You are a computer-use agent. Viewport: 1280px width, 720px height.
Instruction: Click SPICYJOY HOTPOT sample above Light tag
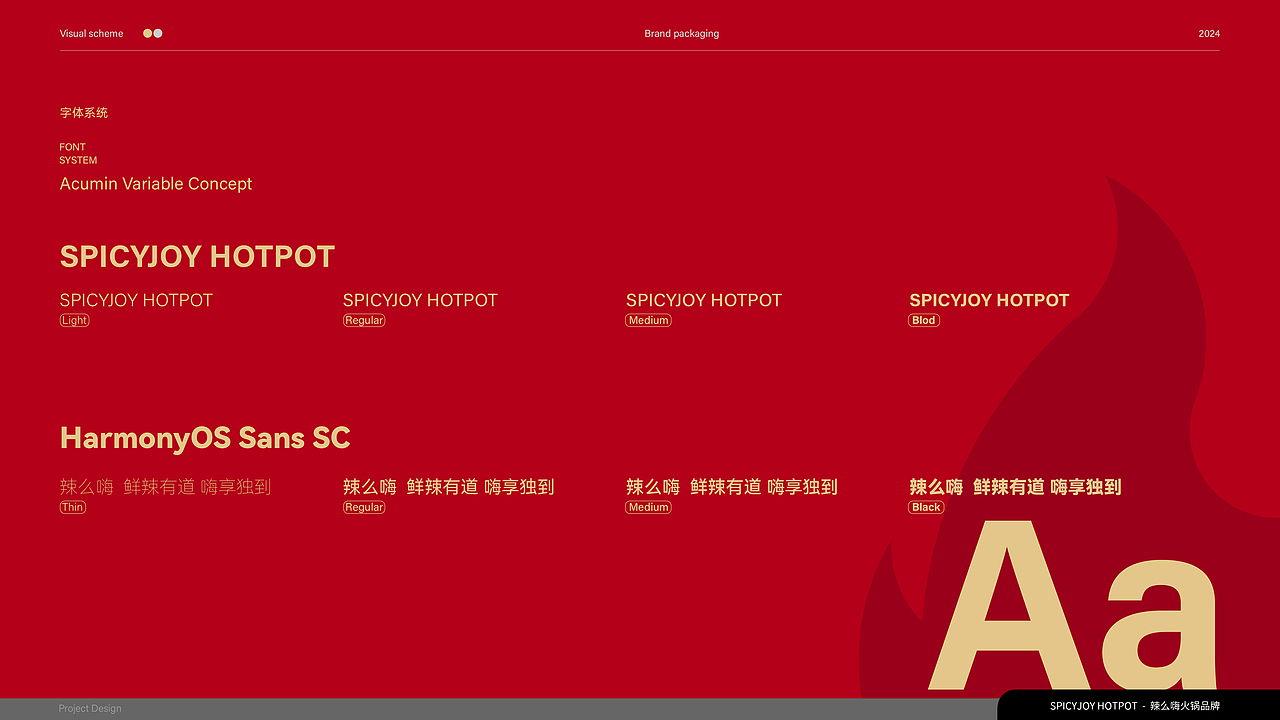point(136,300)
